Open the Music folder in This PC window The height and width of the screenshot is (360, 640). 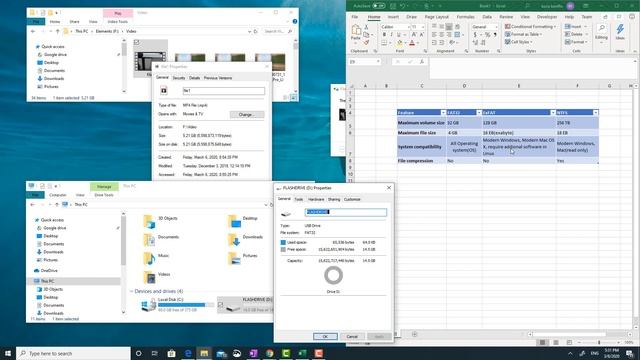156,257
